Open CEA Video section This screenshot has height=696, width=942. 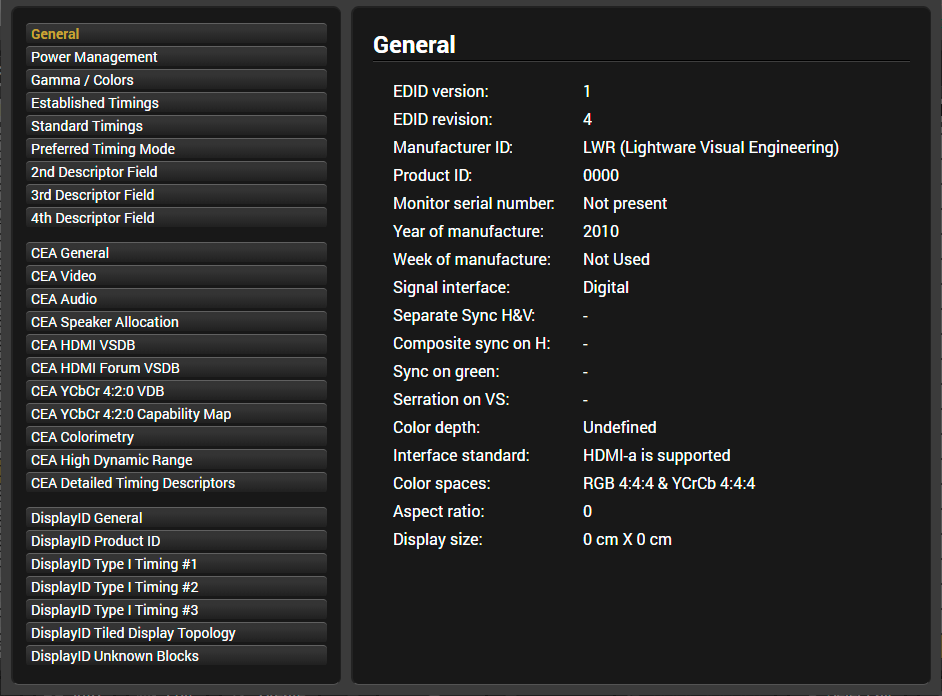coord(176,276)
